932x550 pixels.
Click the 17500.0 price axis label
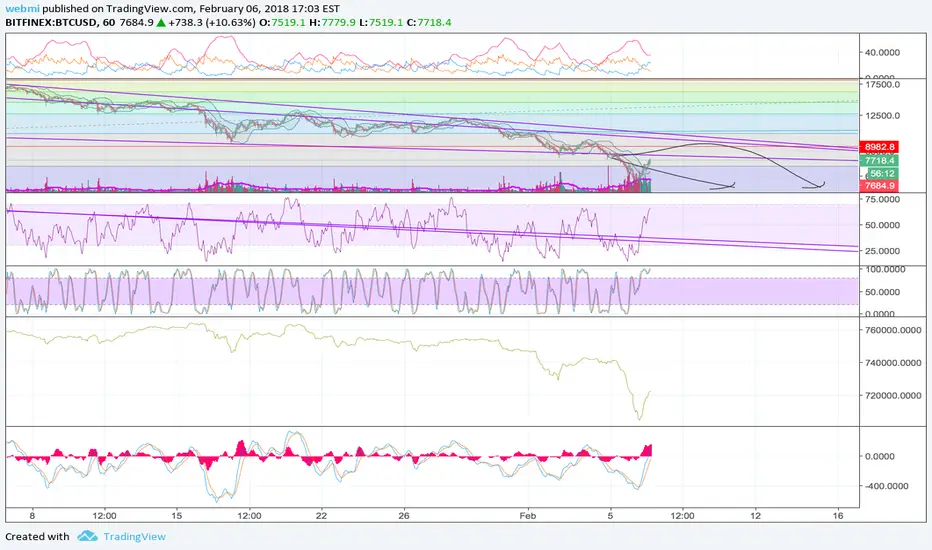[883, 84]
